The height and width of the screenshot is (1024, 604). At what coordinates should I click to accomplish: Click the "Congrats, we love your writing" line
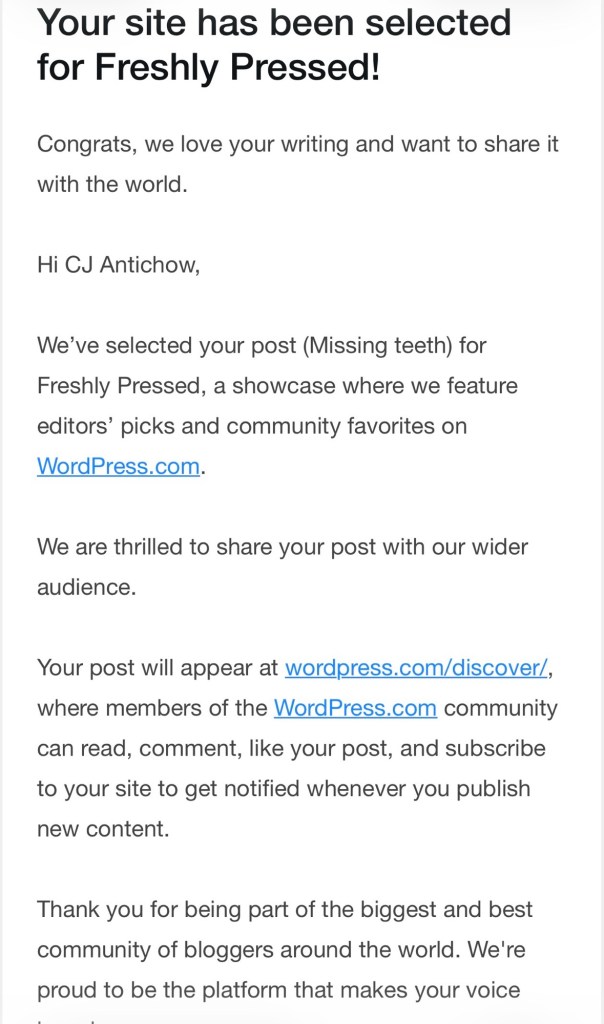click(297, 144)
